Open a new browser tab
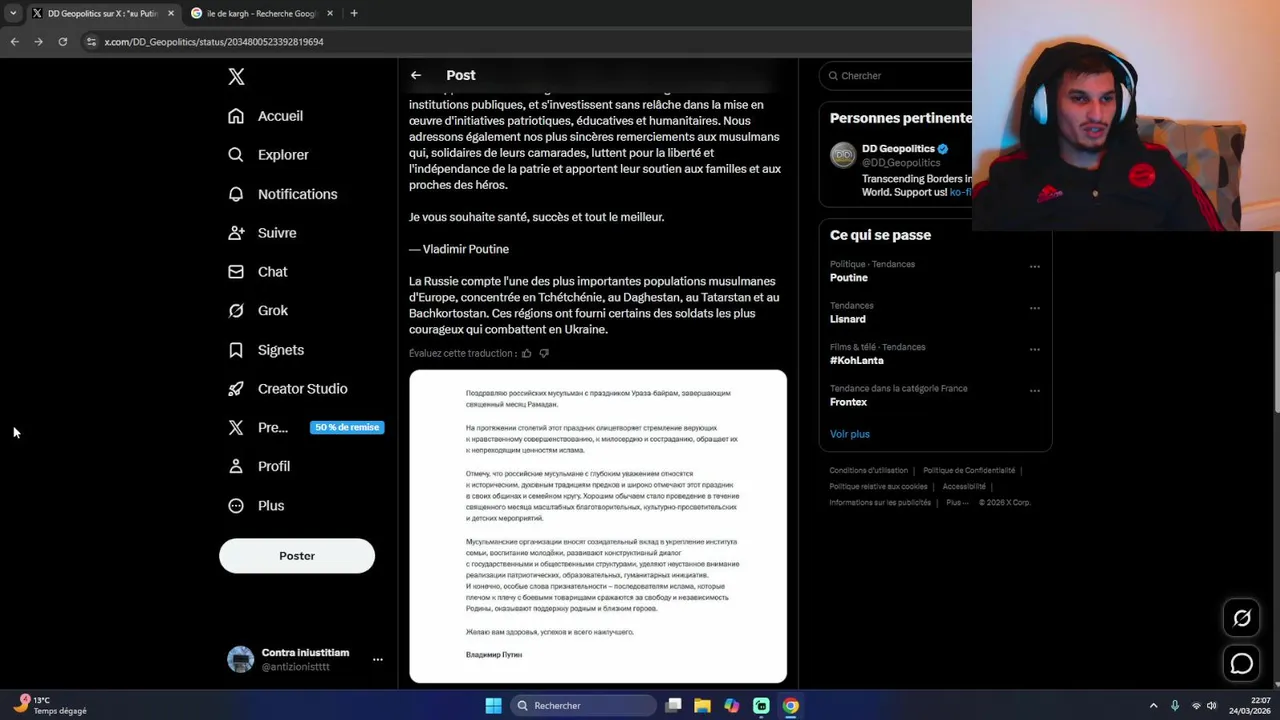This screenshot has width=1280, height=720. pos(354,13)
